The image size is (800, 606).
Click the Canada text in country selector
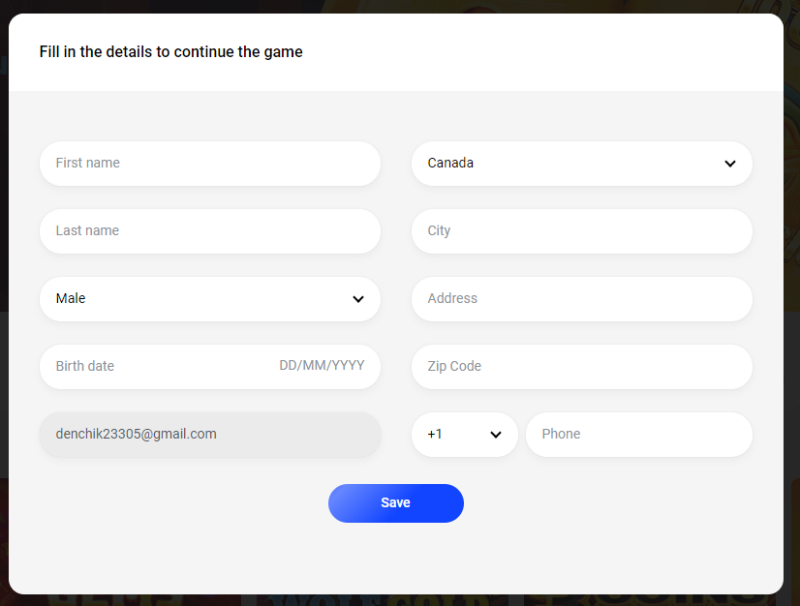tap(449, 163)
